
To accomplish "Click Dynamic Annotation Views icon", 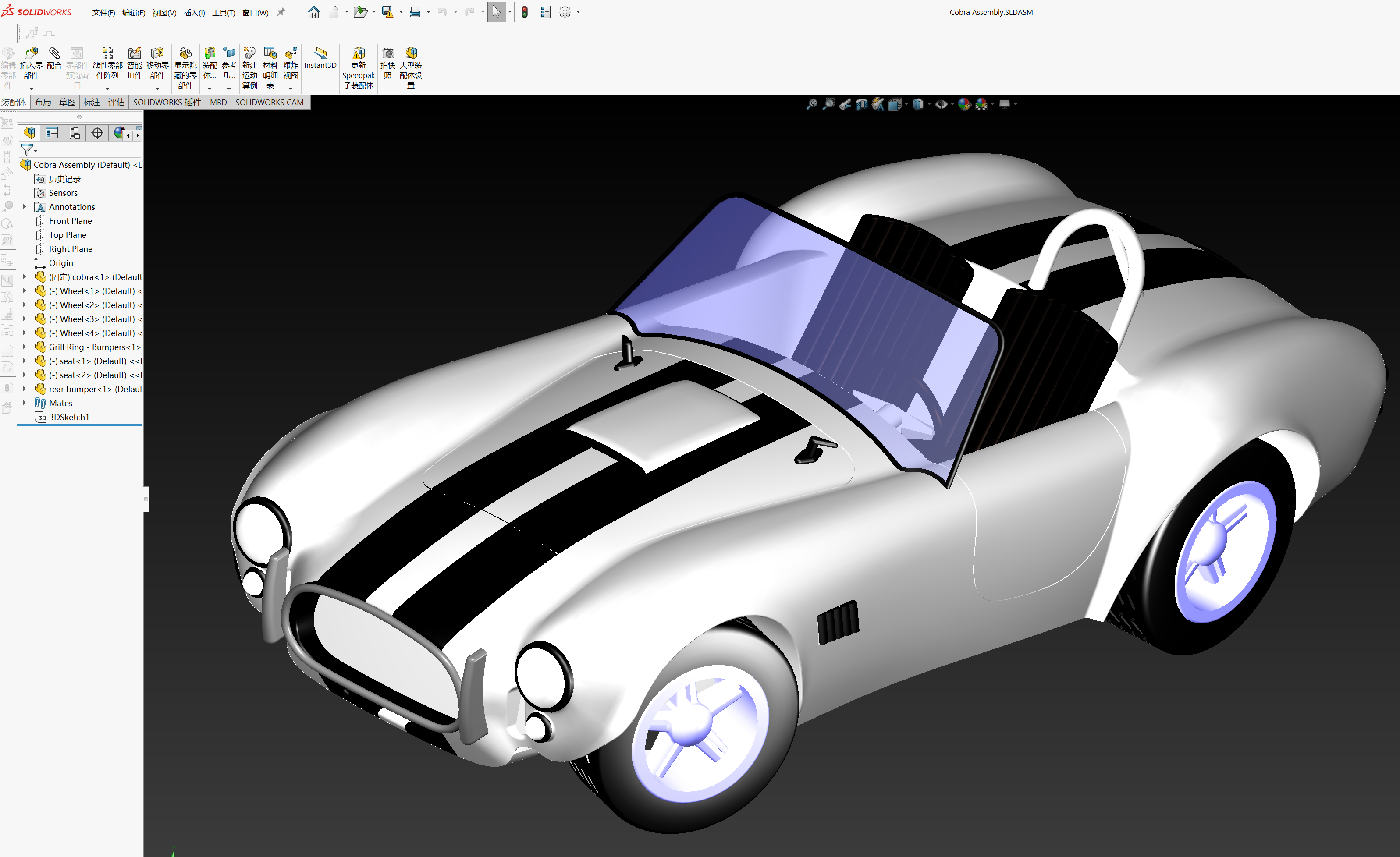I will tap(878, 104).
